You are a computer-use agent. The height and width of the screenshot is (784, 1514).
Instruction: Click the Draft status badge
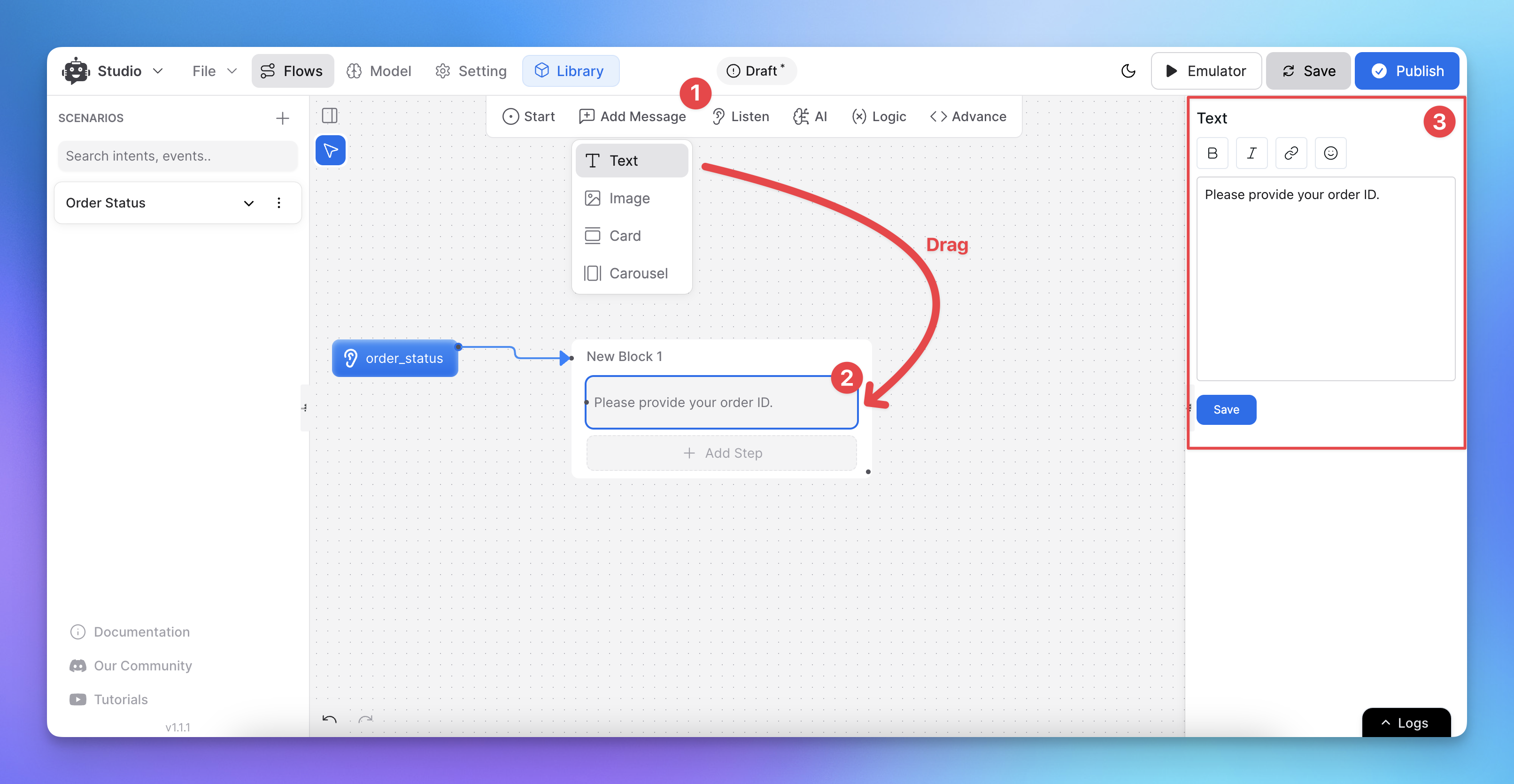pyautogui.click(x=756, y=71)
